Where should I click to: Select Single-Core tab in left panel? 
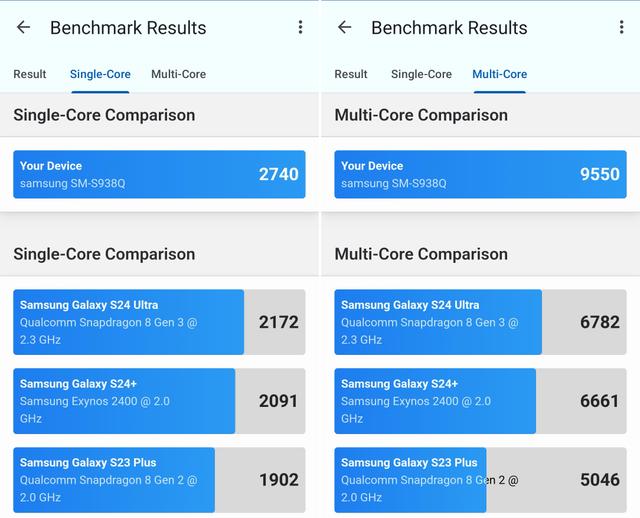tap(100, 74)
